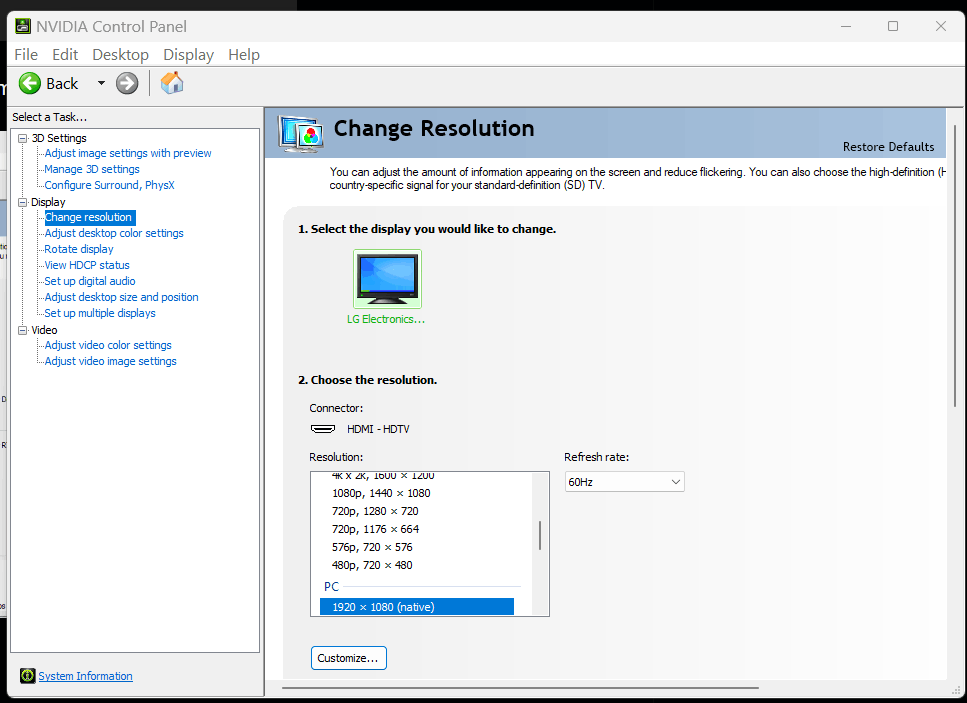Screen dimensions: 967x703
Task: Click the System Information icon
Action: pos(27,676)
